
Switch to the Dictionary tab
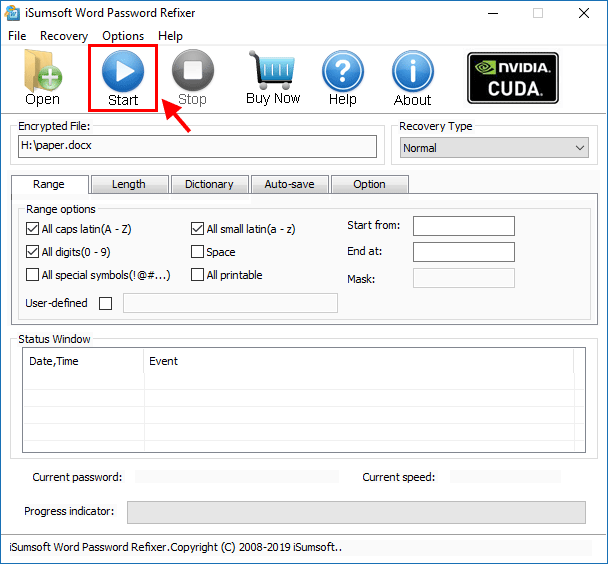coord(209,184)
